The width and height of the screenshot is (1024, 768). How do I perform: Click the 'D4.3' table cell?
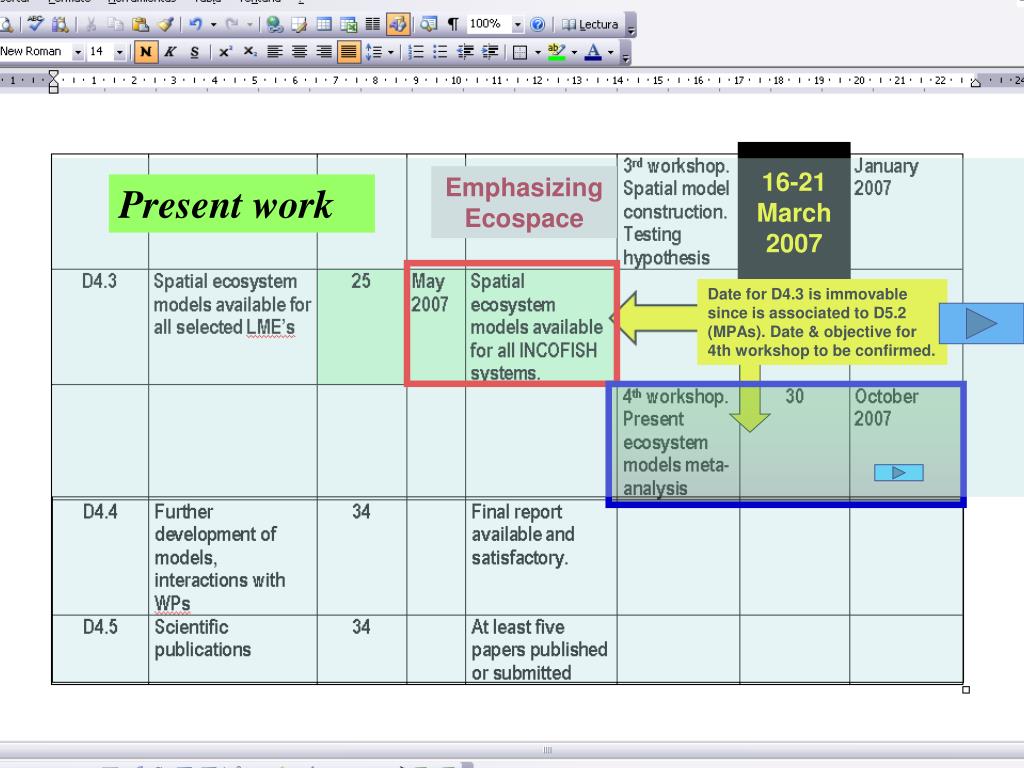coord(100,327)
